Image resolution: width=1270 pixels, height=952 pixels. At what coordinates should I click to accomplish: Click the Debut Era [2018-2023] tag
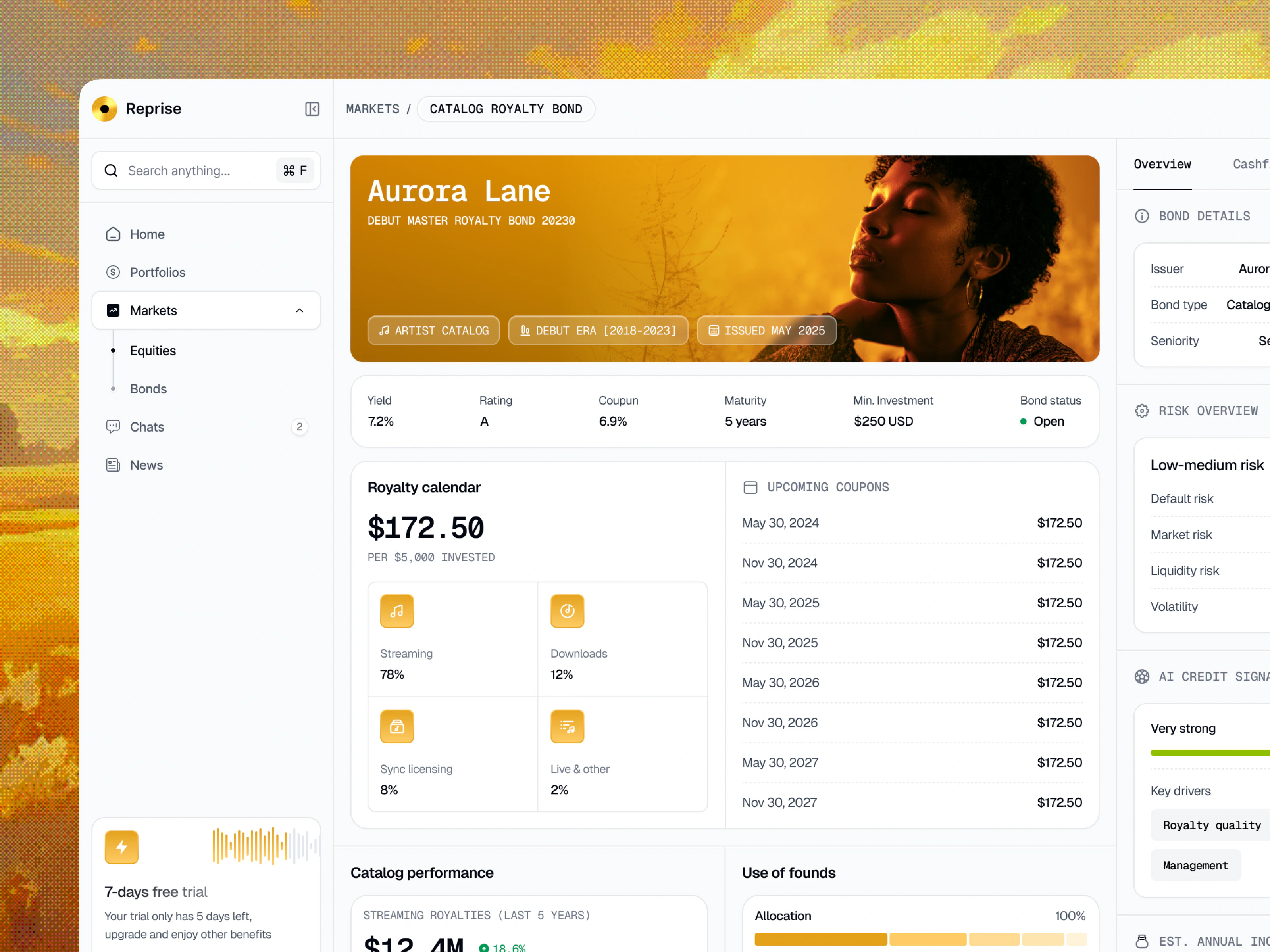click(x=598, y=330)
